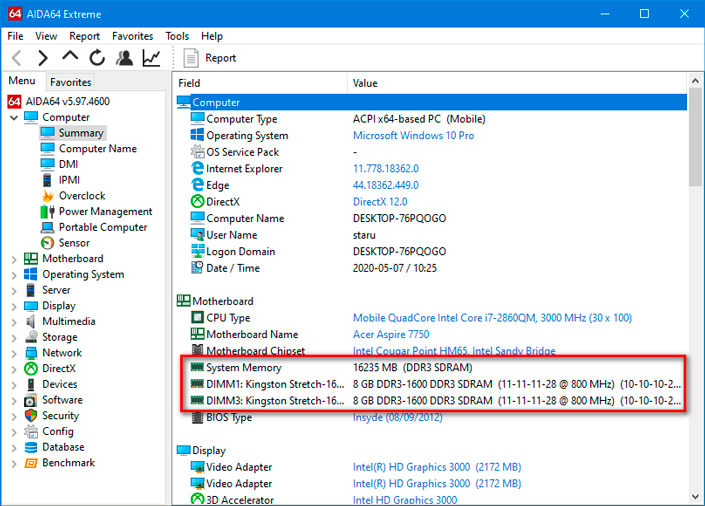
Task: Click the Benchmark icon in the left tree
Action: click(x=31, y=463)
